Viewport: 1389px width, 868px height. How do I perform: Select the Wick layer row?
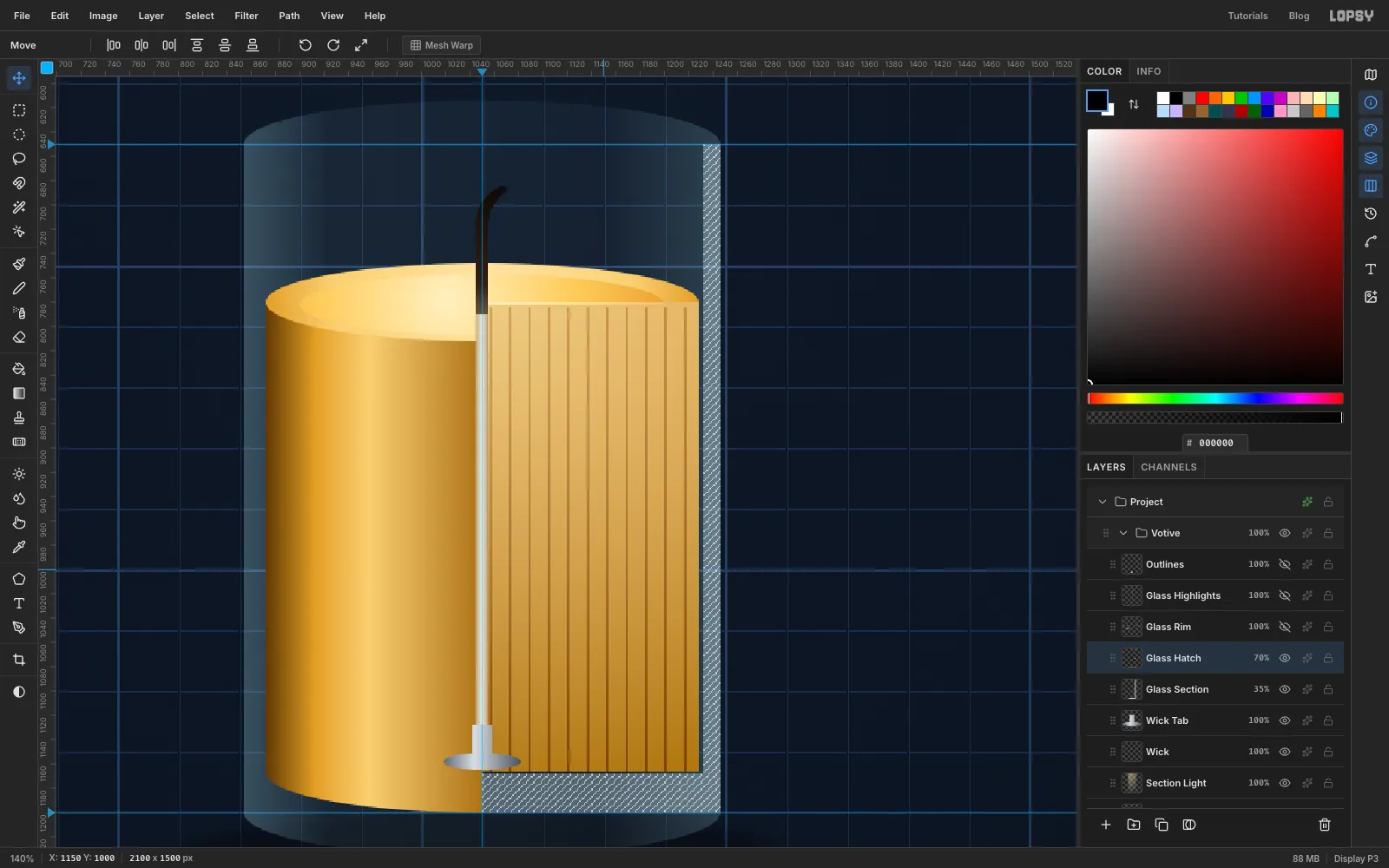click(x=1215, y=752)
